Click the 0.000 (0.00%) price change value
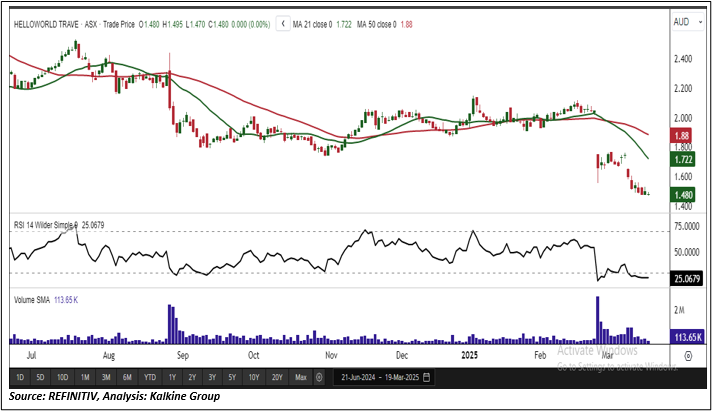Image resolution: width=712 pixels, height=411 pixels. coord(251,25)
